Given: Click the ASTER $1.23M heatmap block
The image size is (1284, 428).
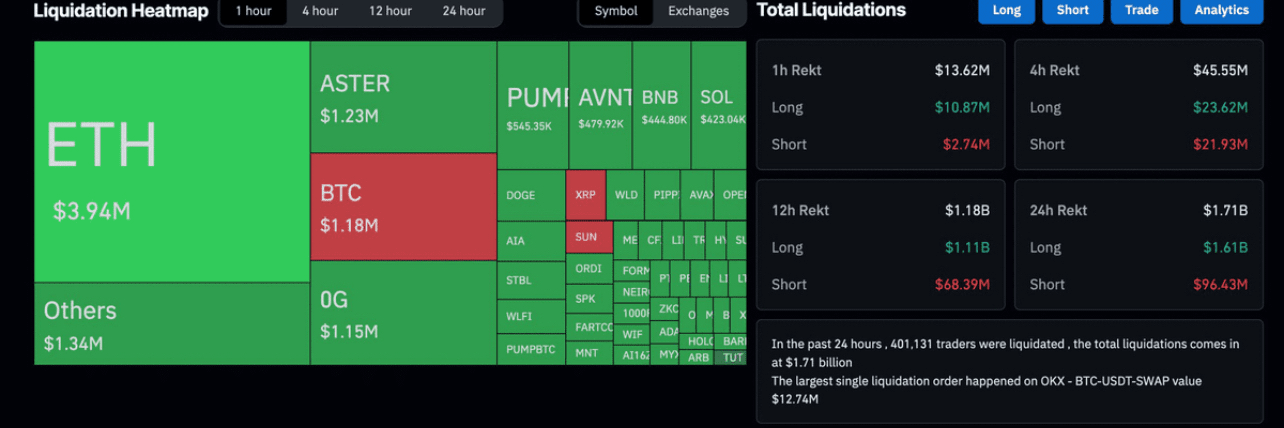Looking at the screenshot, I should tap(403, 97).
